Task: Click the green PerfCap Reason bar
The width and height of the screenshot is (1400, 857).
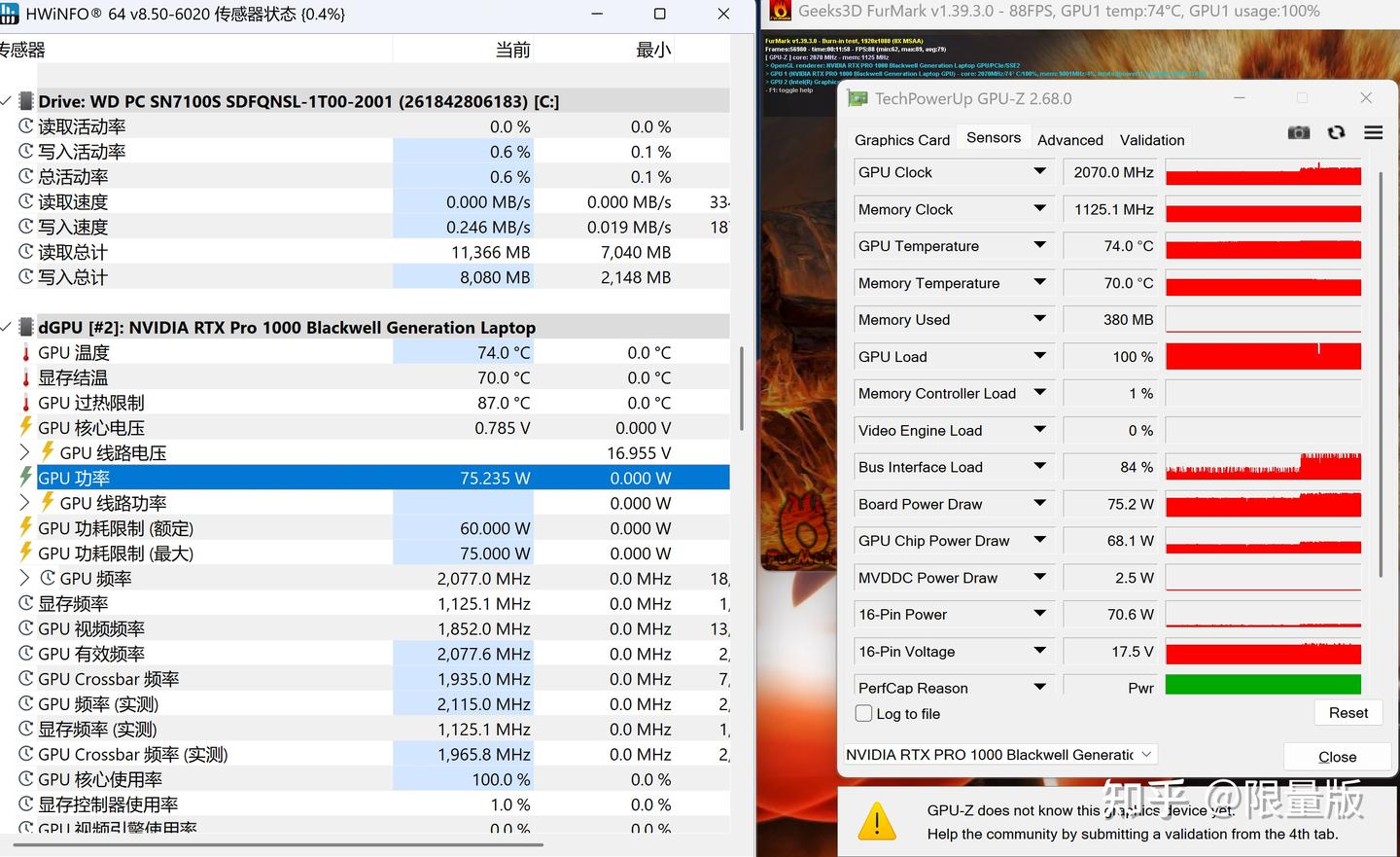Action: tap(1263, 685)
